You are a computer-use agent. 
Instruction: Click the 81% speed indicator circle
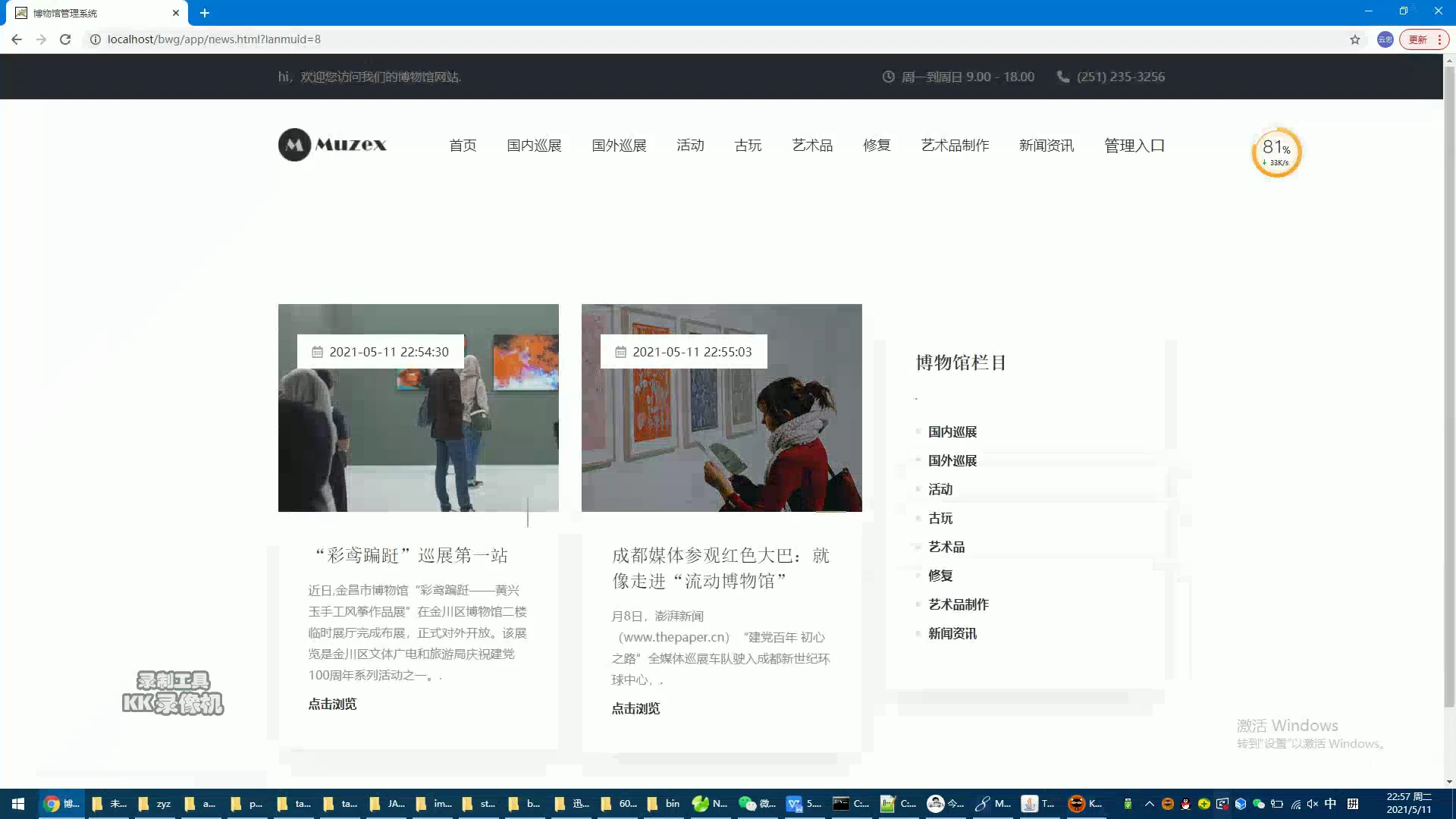click(1276, 152)
